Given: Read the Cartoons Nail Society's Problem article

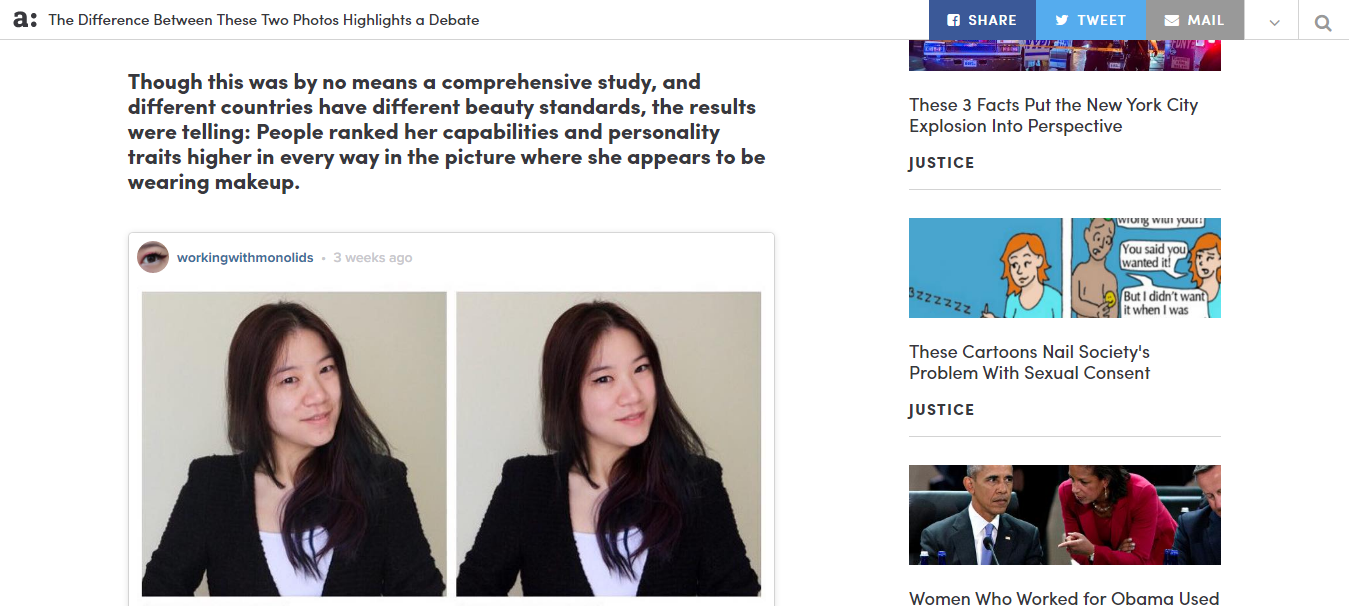Looking at the screenshot, I should click(x=1030, y=362).
